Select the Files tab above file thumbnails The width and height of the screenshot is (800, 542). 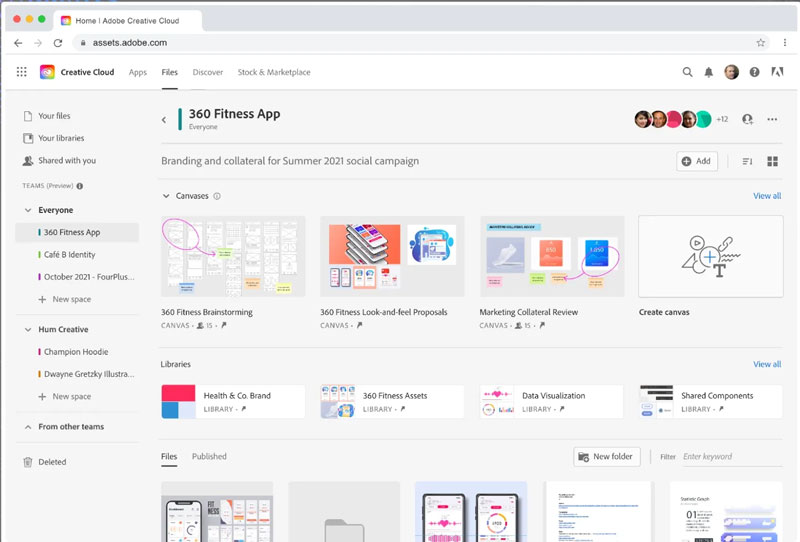[x=169, y=456]
